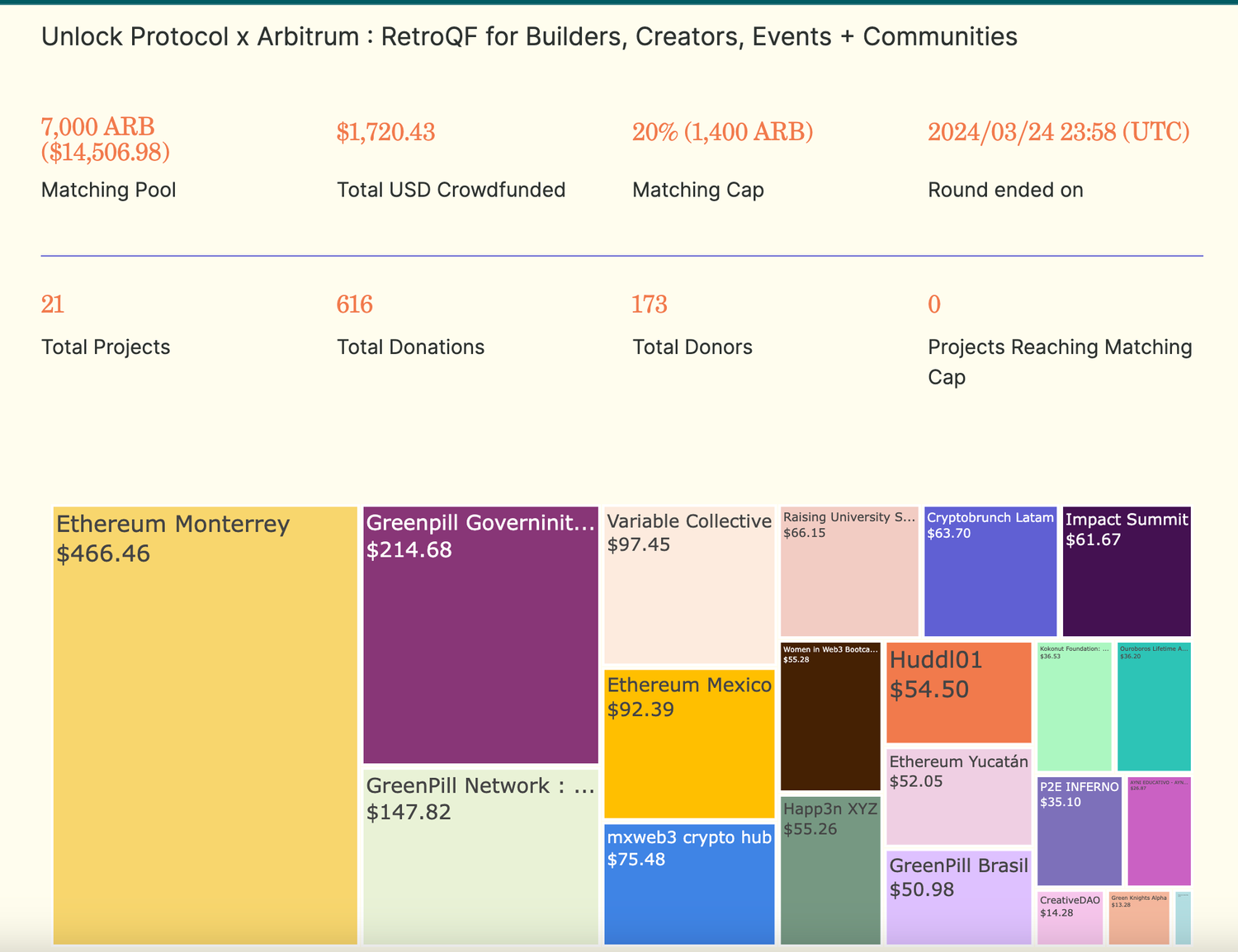Open the CreativeDAO $14.28 tile

coord(1070,917)
